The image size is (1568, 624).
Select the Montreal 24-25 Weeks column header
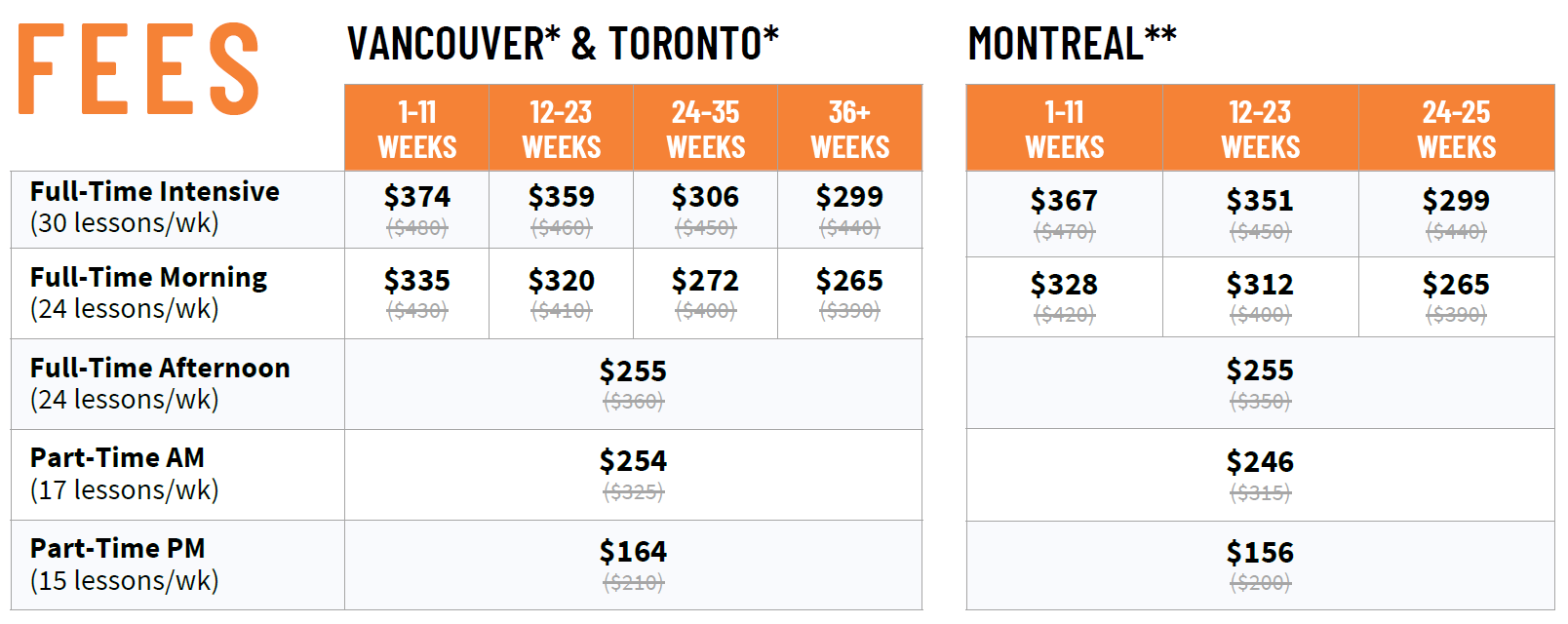tap(1456, 129)
